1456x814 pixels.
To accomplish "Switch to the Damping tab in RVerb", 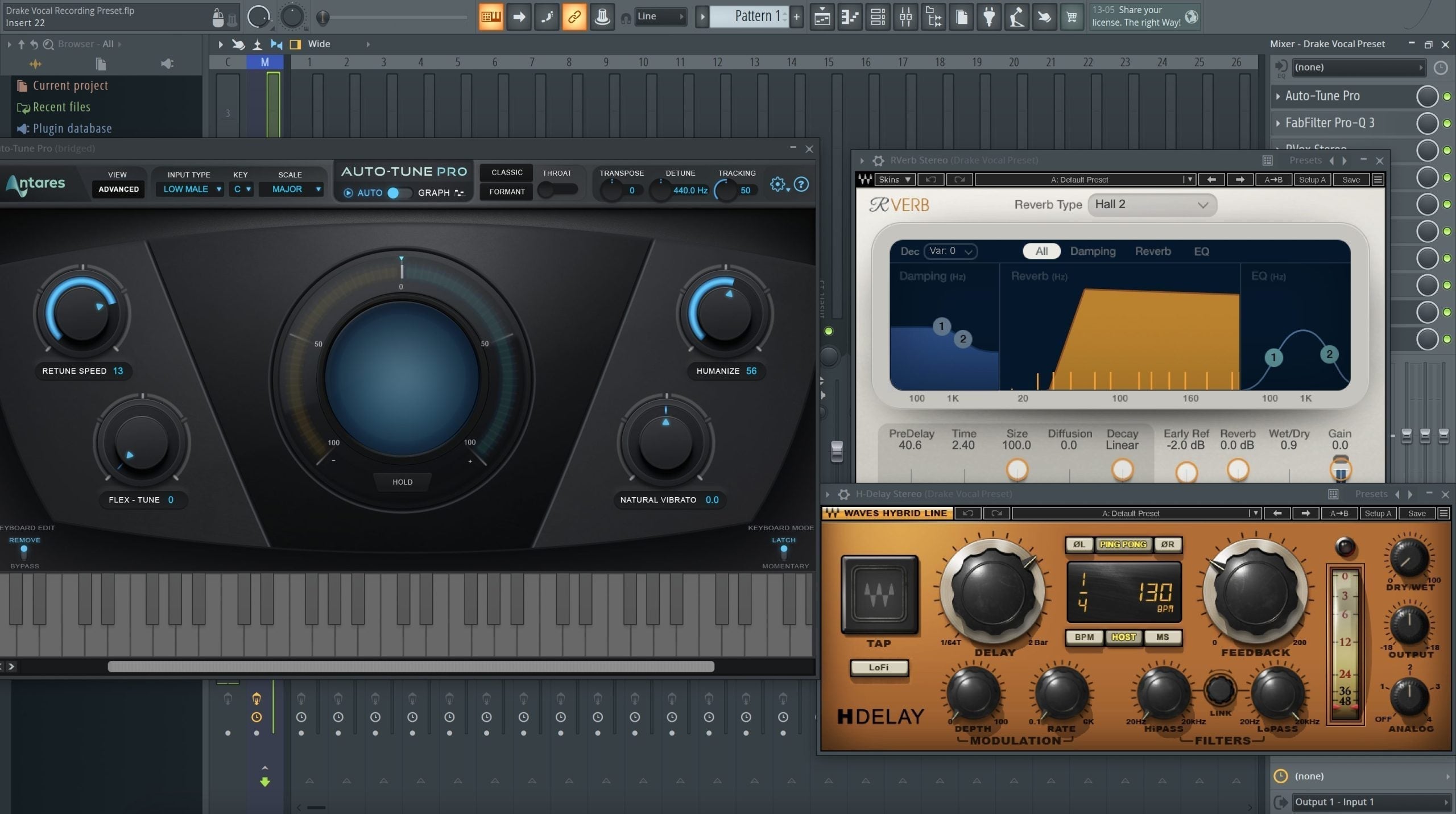I will (1093, 251).
